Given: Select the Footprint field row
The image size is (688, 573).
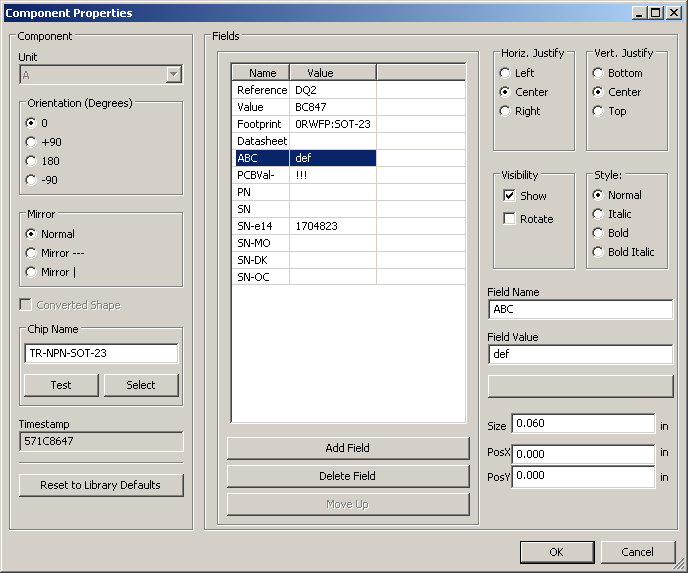Looking at the screenshot, I should pos(348,124).
